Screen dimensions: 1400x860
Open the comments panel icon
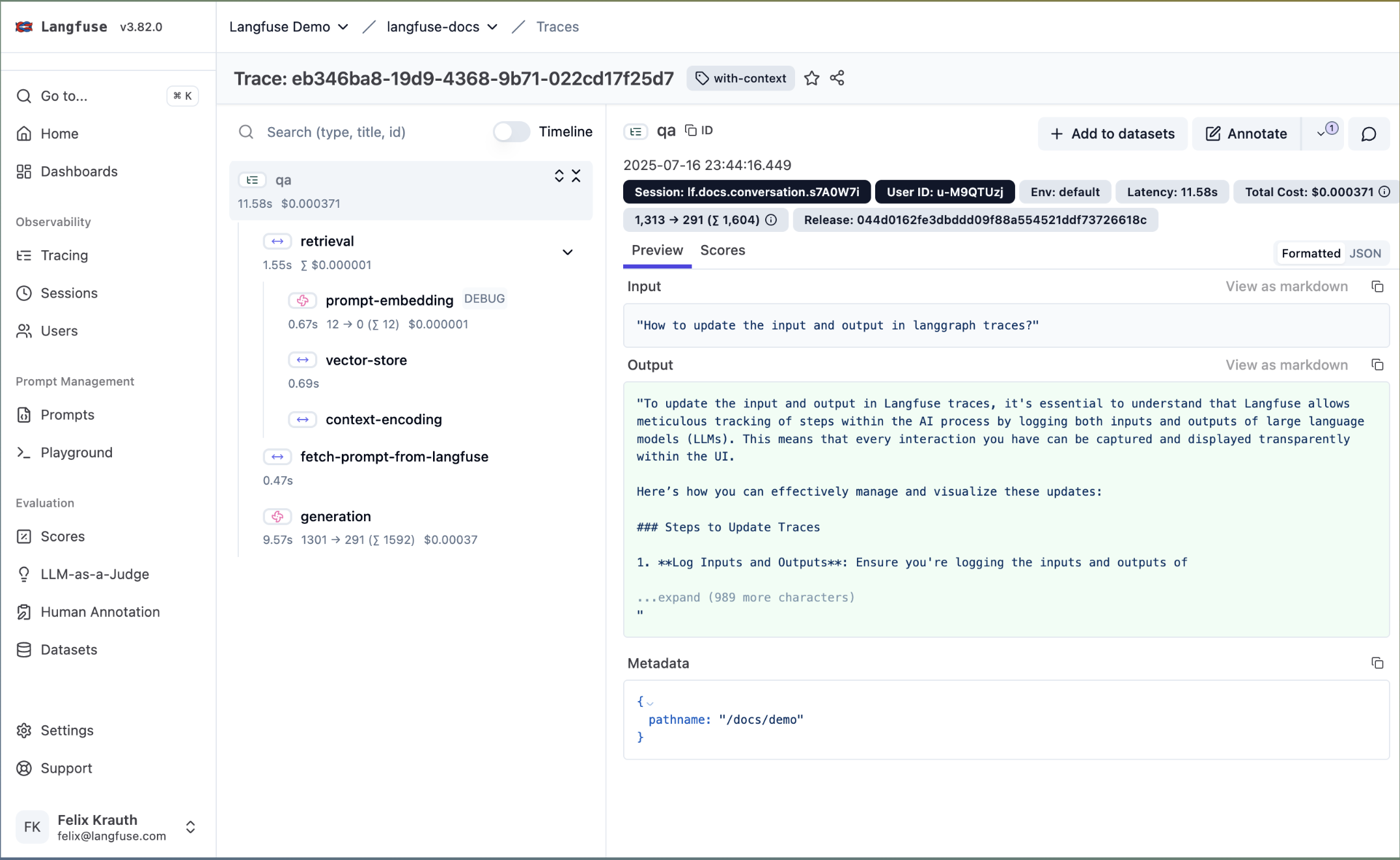pyautogui.click(x=1368, y=134)
